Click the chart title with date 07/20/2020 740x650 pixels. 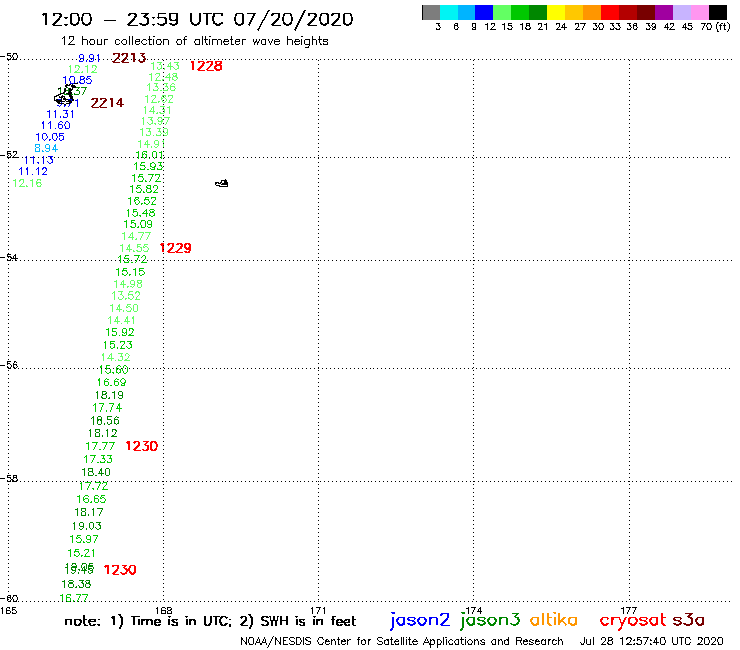tap(197, 19)
